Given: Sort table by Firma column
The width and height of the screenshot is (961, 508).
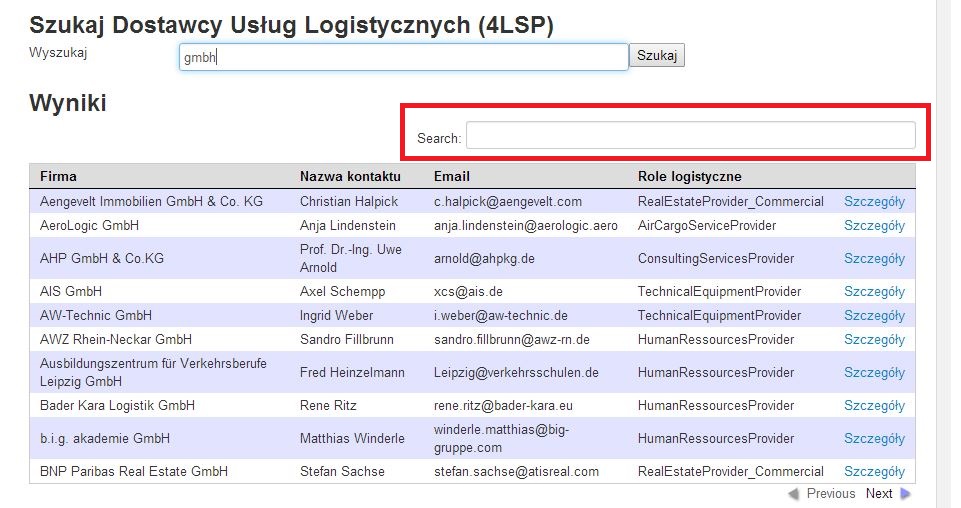Looking at the screenshot, I should pos(58,176).
